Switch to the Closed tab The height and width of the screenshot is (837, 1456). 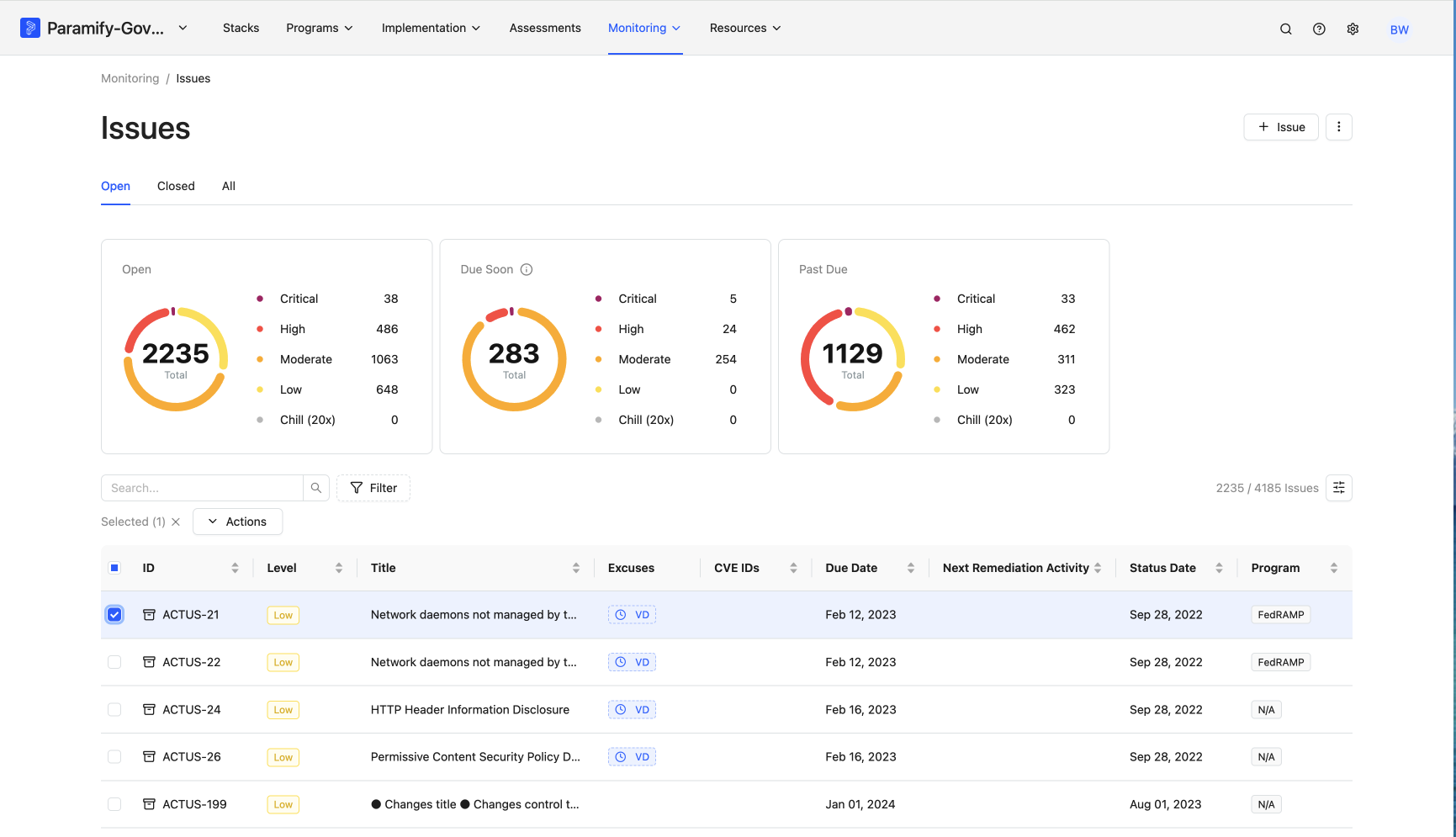tap(176, 186)
